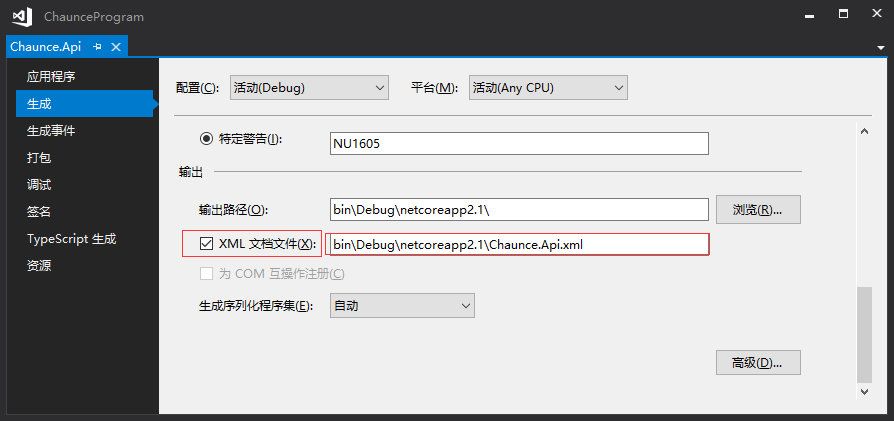Image resolution: width=894 pixels, height=421 pixels.
Task: Click the vertical scrollbar thumb
Action: point(865,334)
